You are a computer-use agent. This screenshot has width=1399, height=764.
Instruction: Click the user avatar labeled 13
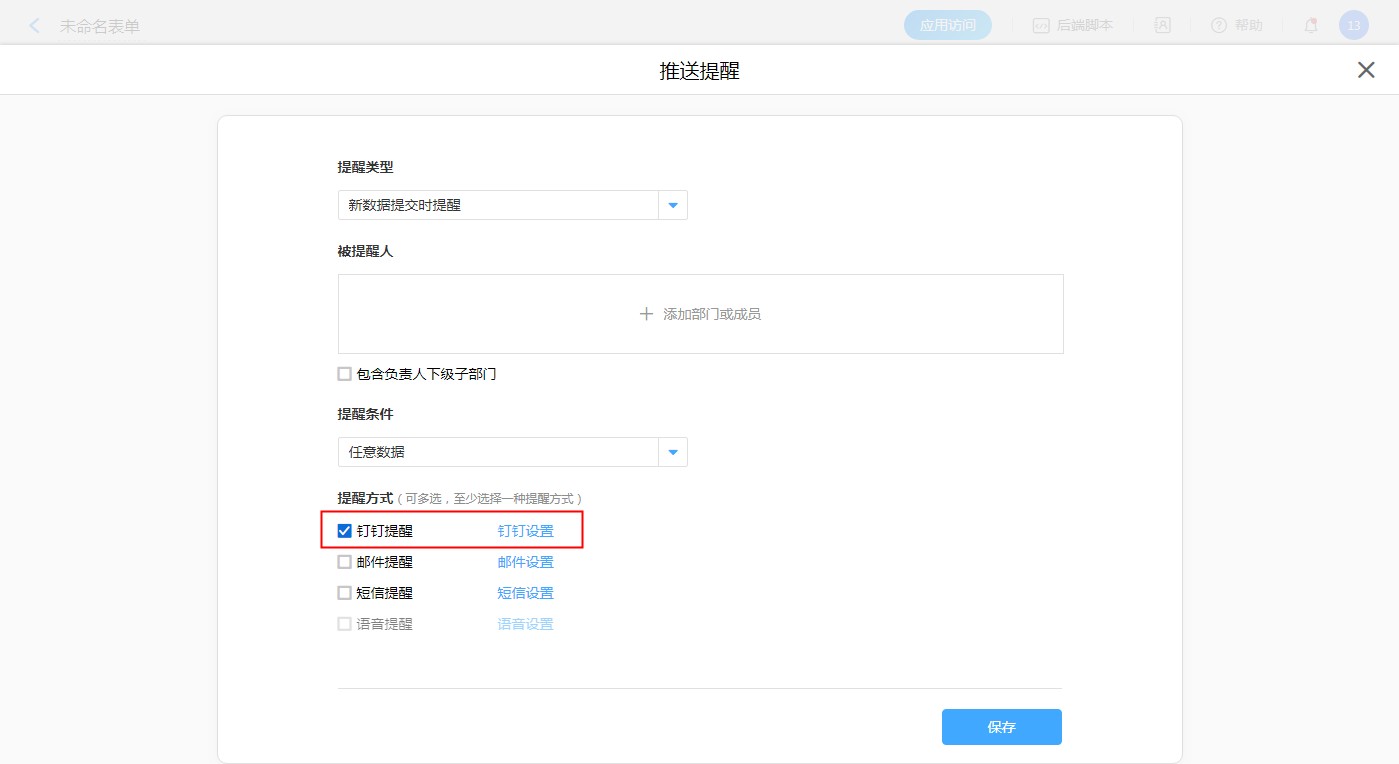1353,26
